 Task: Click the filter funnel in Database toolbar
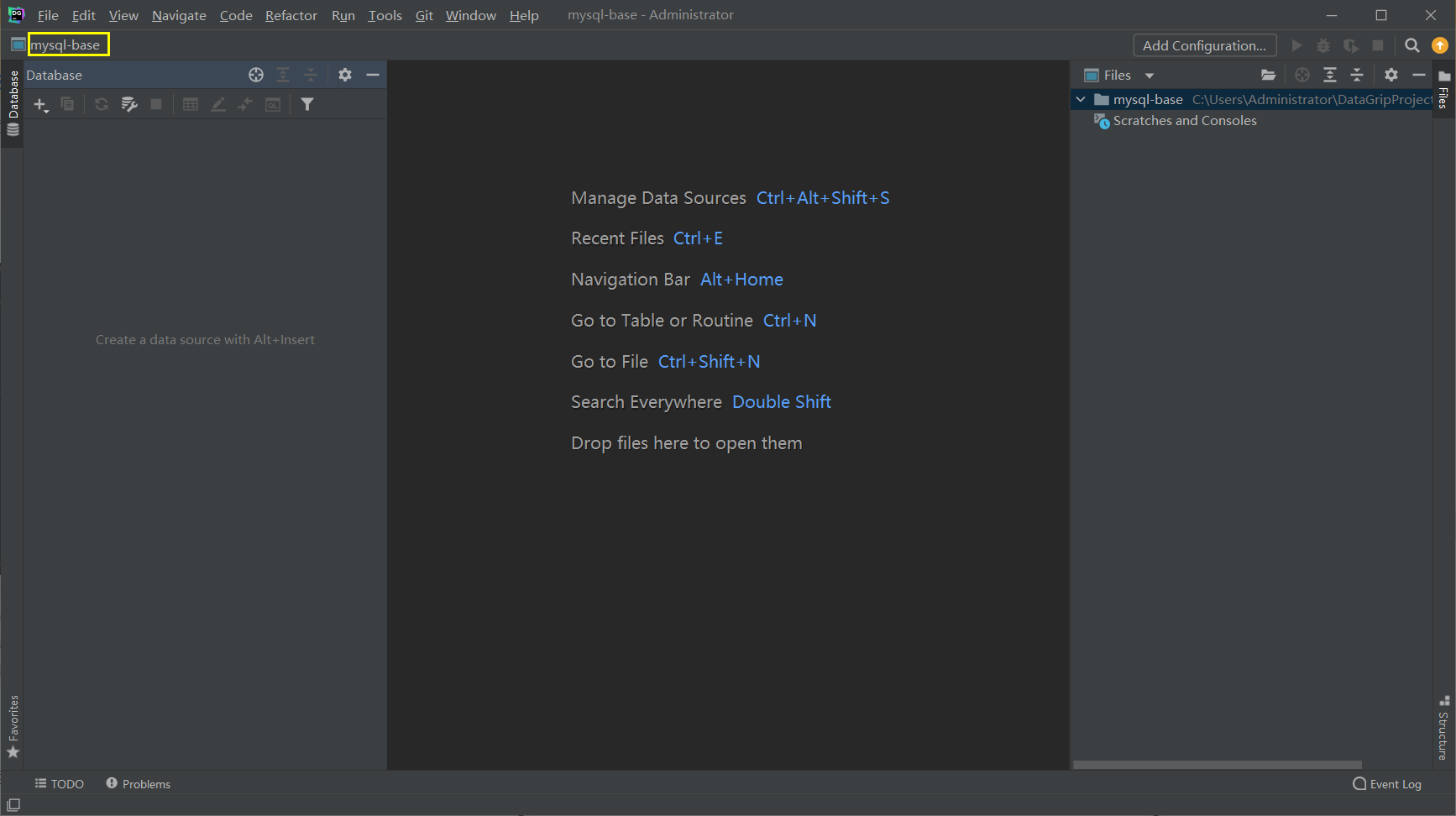click(307, 104)
